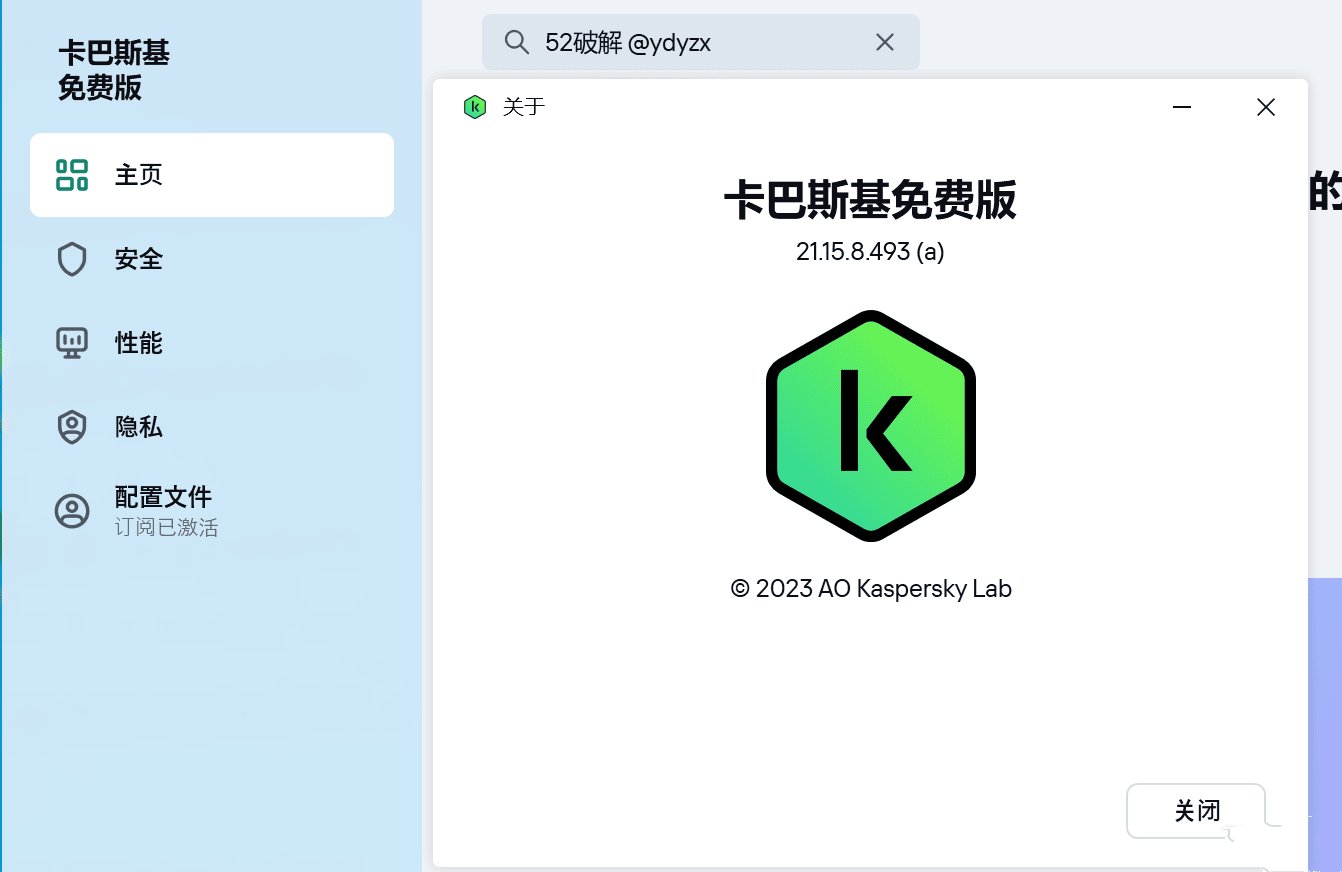The image size is (1342, 872).
Task: Click the magnifier icon in the search bar
Action: pos(516,42)
